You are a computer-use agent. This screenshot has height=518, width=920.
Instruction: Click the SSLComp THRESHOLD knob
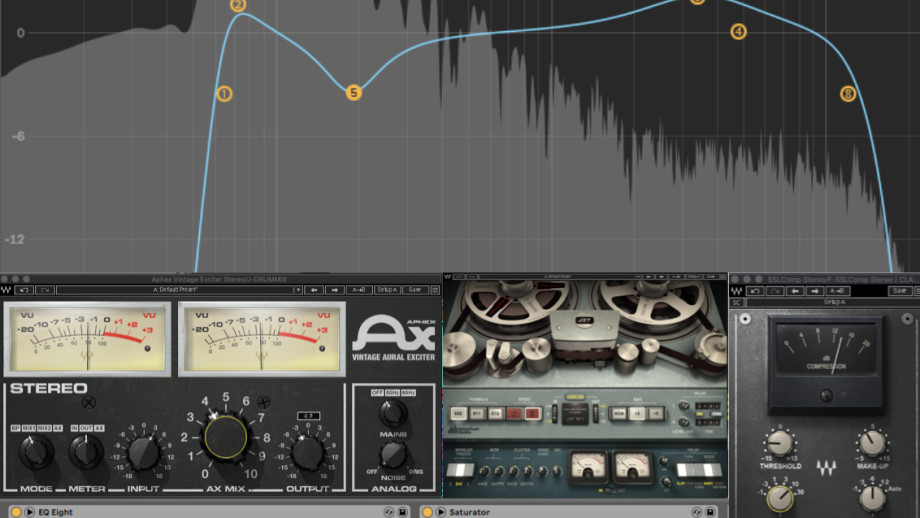[780, 443]
